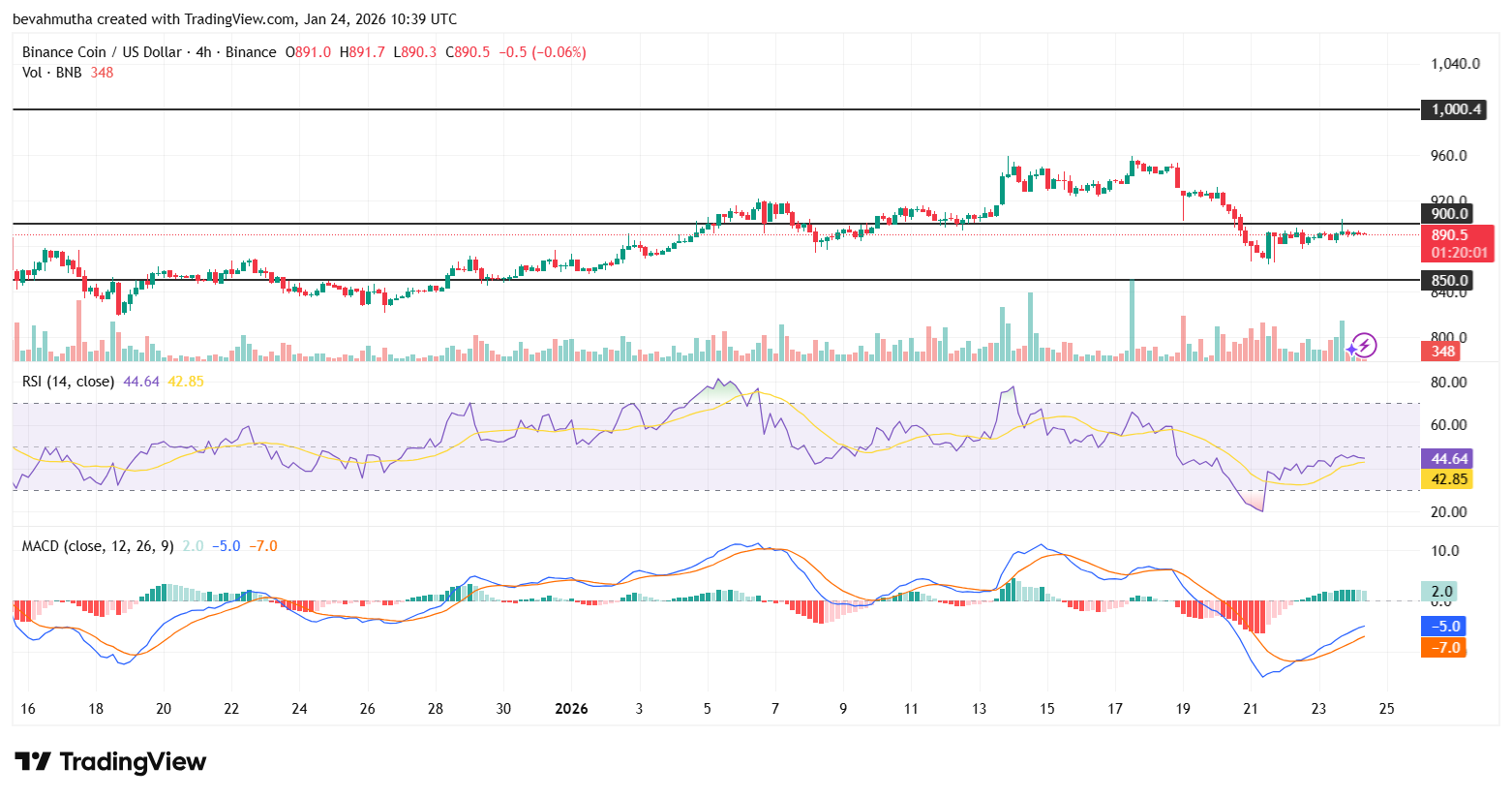Click the 80.00 RSI axis tick
This screenshot has height=798, width=1512.
[1448, 383]
